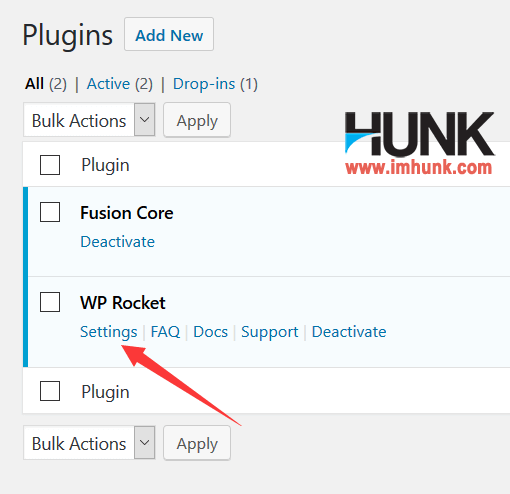The height and width of the screenshot is (494, 510).
Task: Tick the Fusion Core checkbox
Action: (50, 212)
